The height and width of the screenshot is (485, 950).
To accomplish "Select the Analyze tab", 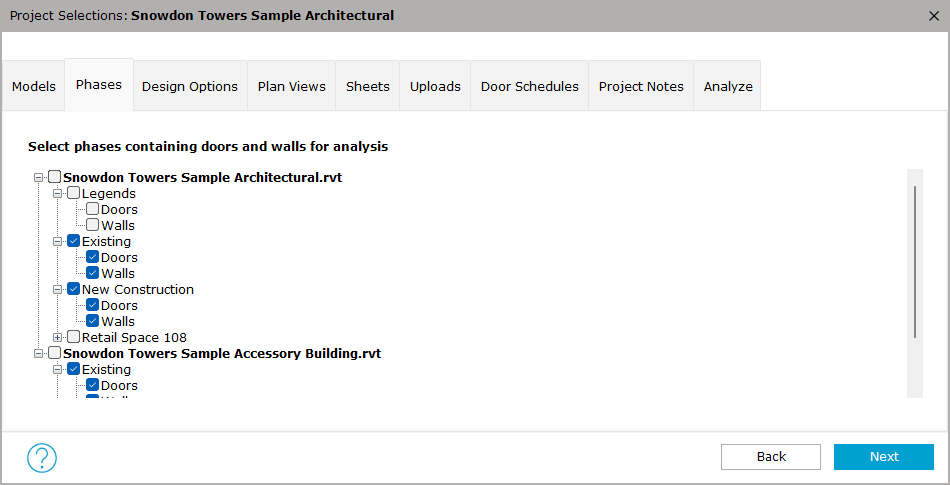I will pyautogui.click(x=728, y=86).
